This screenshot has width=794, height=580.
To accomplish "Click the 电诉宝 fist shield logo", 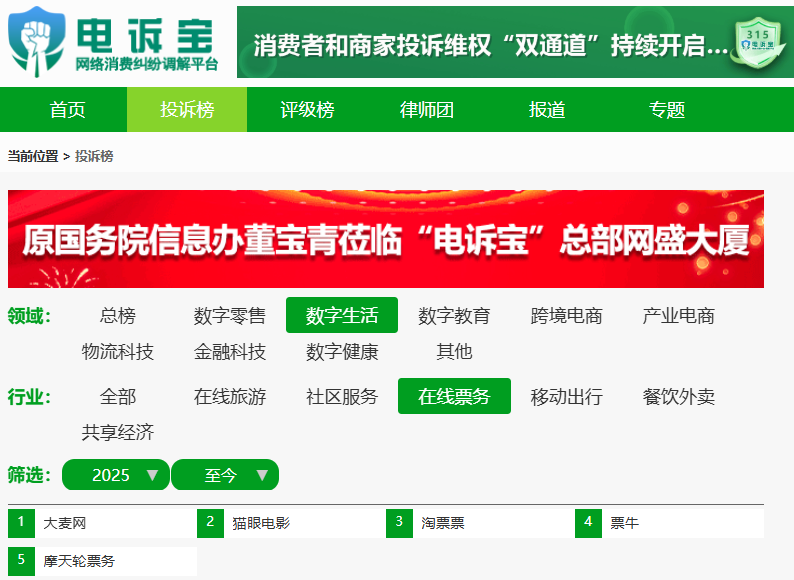I will click(36, 42).
